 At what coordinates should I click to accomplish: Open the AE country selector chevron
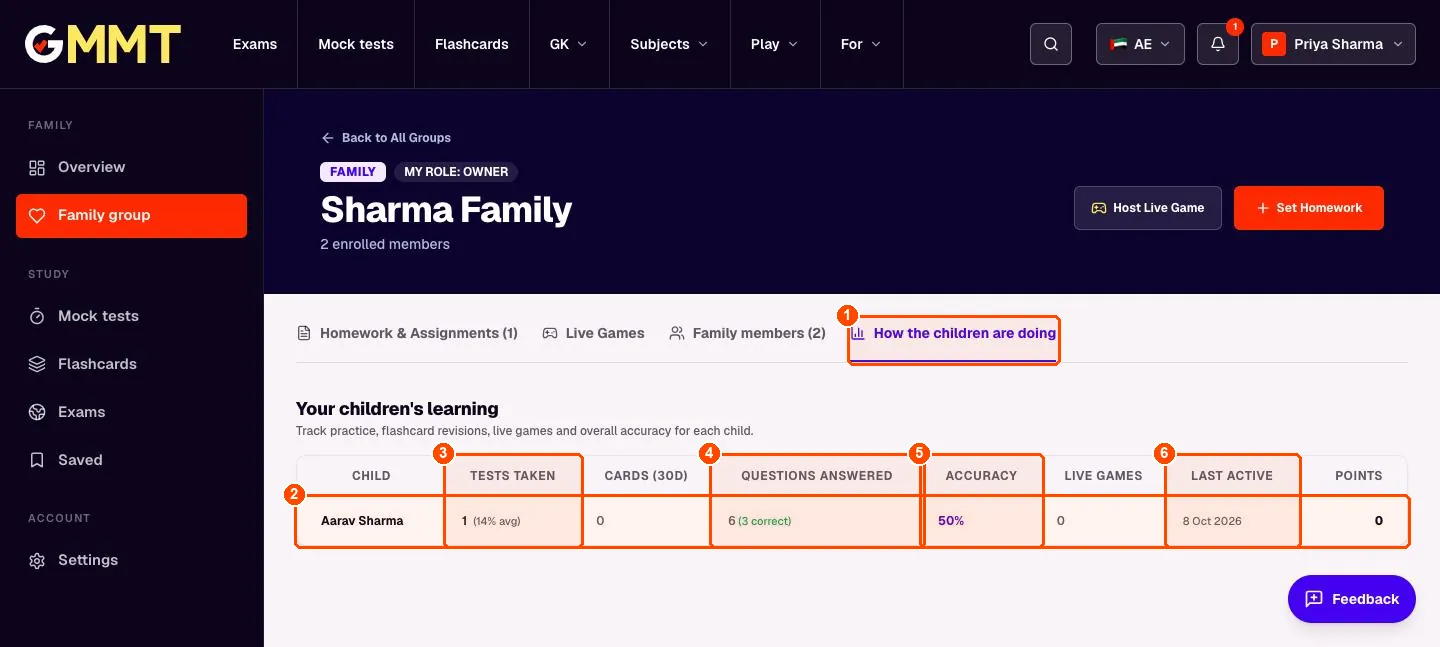point(1165,44)
